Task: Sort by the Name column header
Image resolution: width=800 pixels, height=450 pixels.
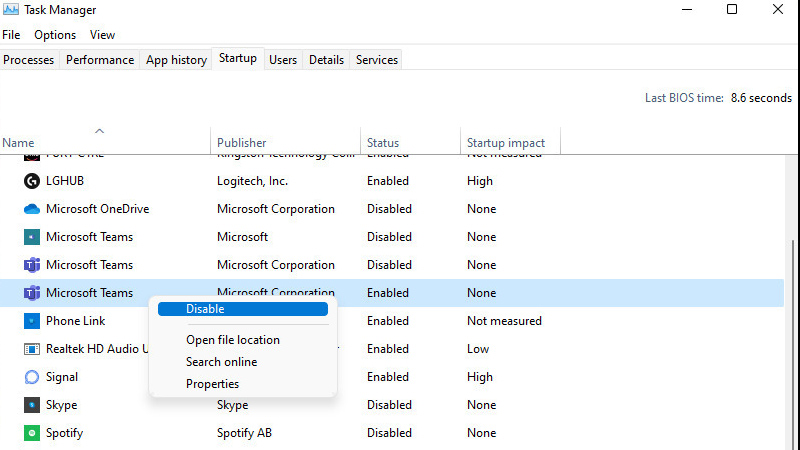Action: point(18,143)
